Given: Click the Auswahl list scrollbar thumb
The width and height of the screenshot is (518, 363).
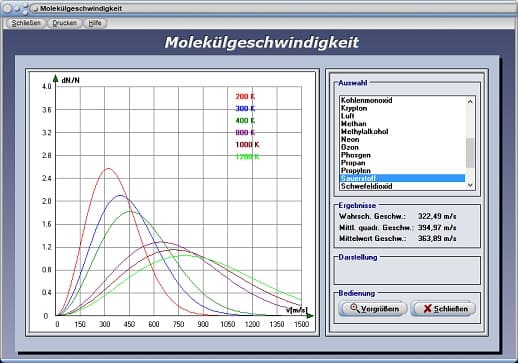Looking at the screenshot, I should [x=470, y=153].
